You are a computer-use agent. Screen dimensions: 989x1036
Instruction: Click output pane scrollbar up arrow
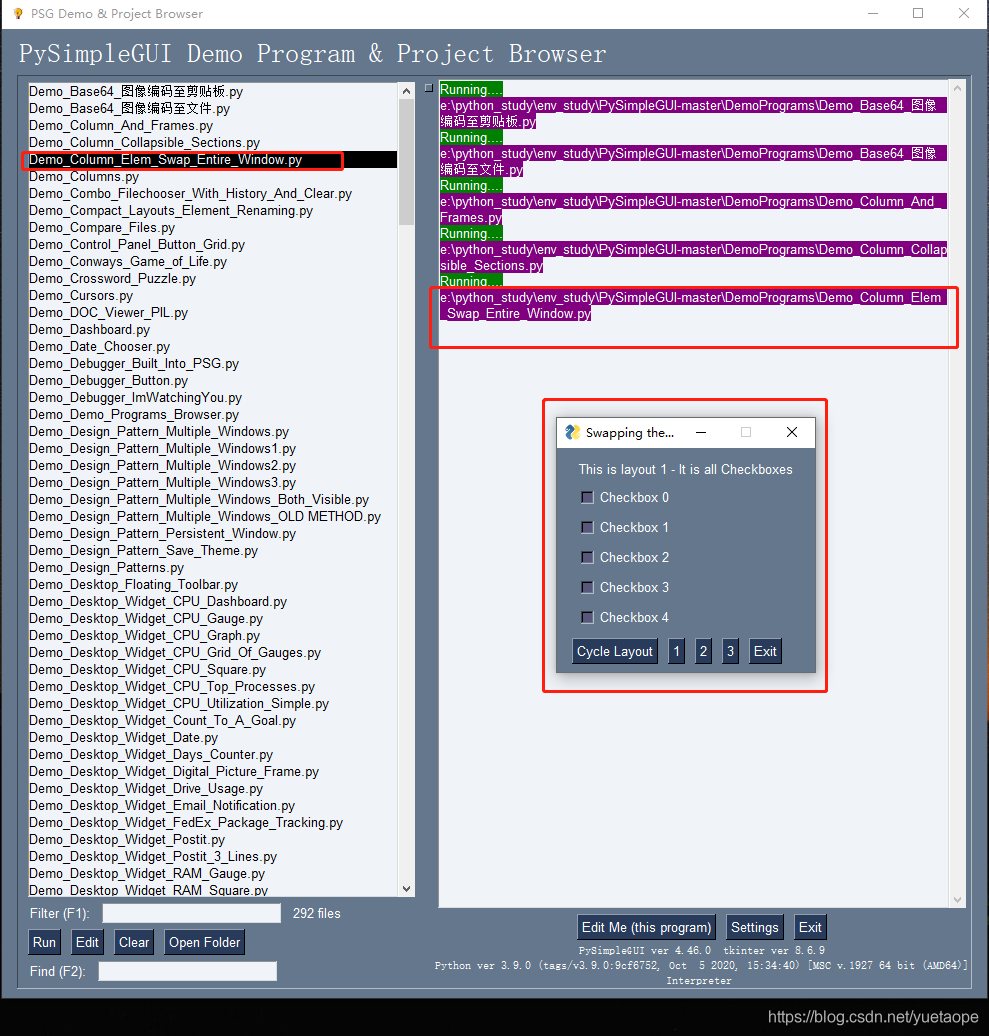coord(957,87)
